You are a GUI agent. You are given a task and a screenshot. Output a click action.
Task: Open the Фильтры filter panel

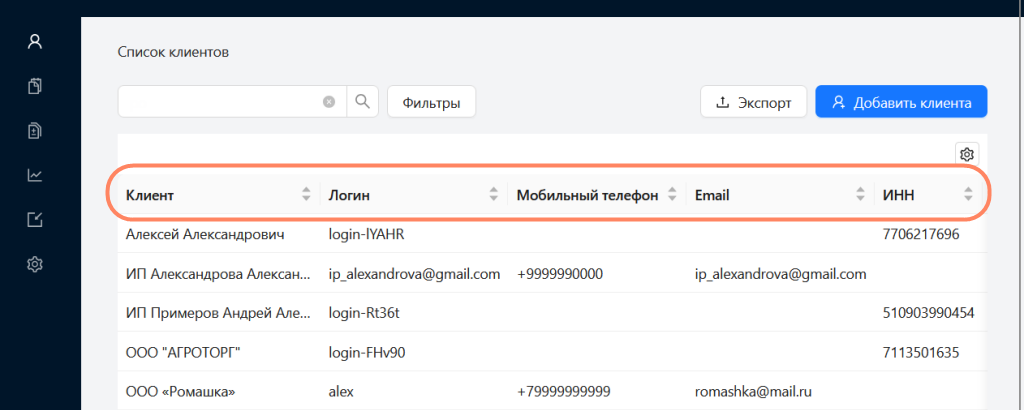[431, 102]
